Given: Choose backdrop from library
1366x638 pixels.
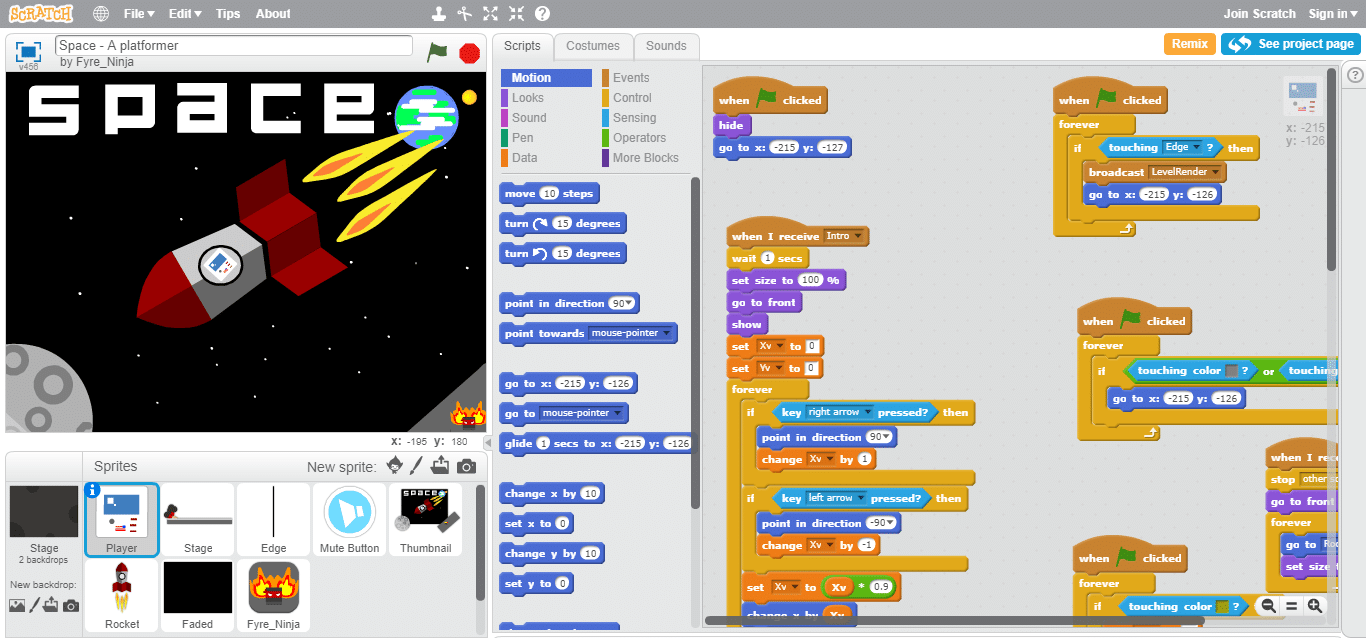Looking at the screenshot, I should [x=16, y=605].
